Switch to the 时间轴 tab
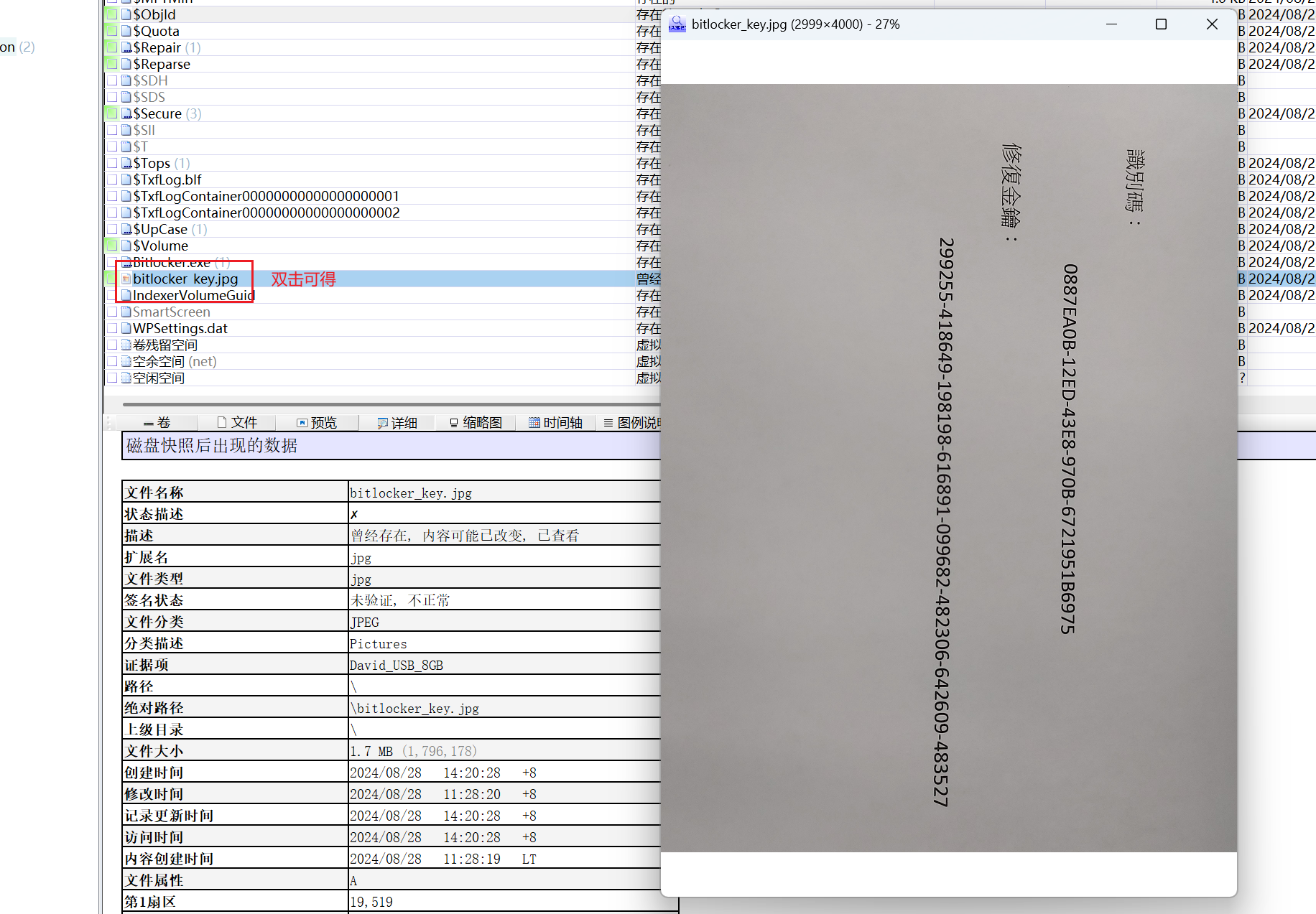Screen dimensions: 1316x914 click(557, 422)
